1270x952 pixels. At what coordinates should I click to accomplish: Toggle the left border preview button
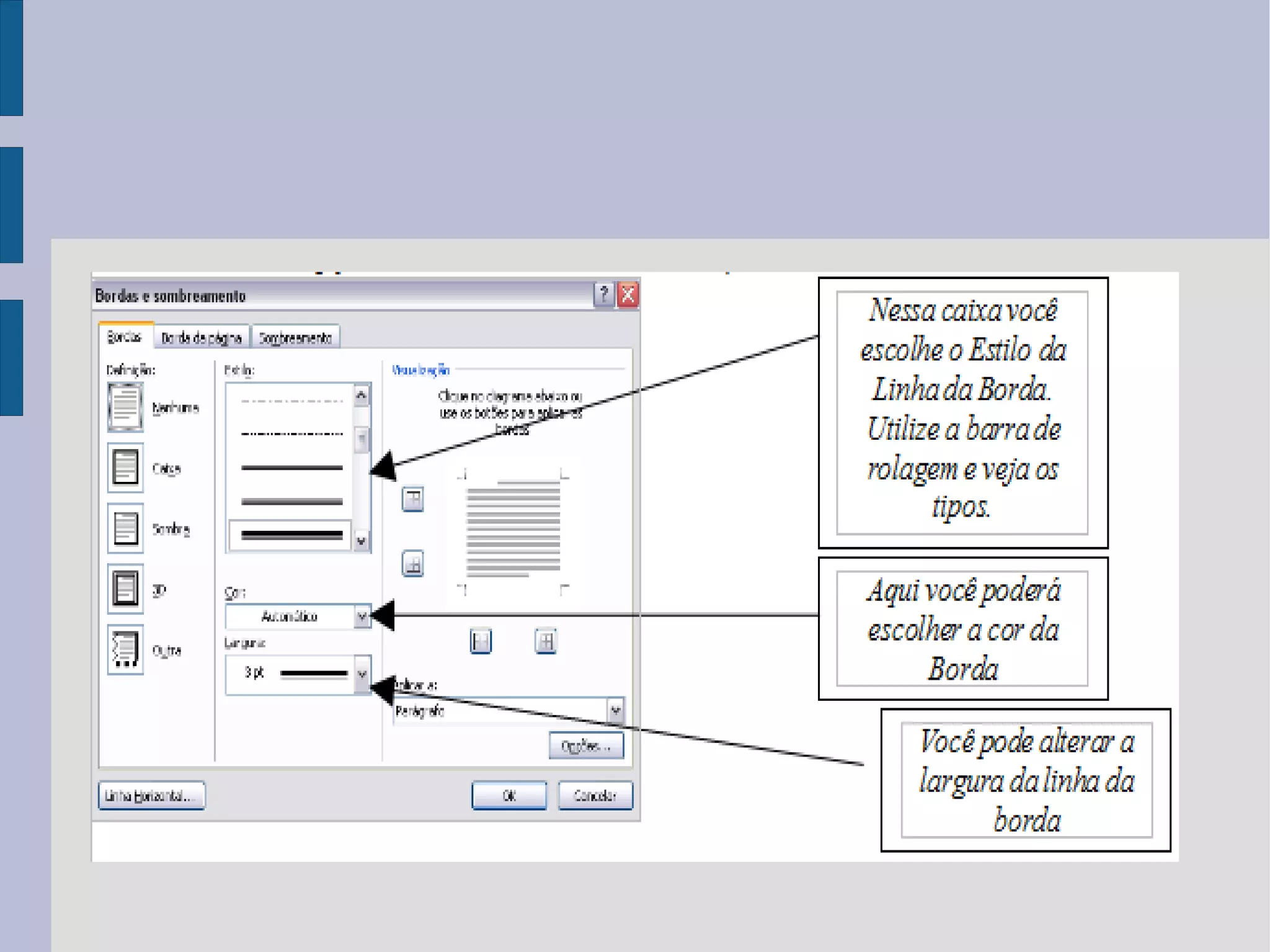click(481, 641)
